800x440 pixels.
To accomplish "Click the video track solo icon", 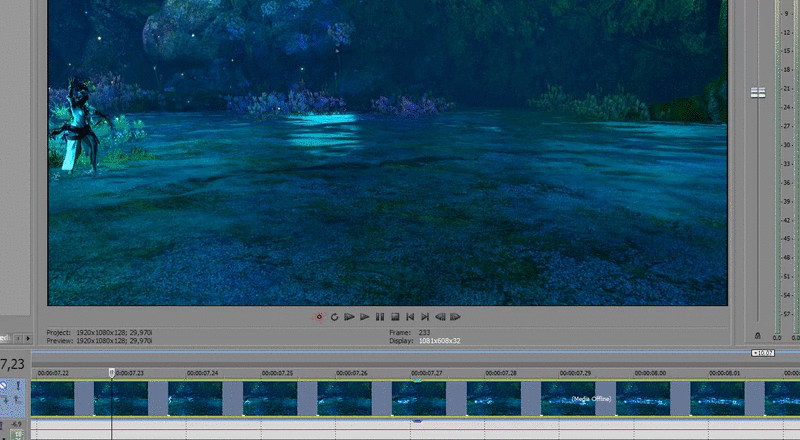I will coord(18,385).
